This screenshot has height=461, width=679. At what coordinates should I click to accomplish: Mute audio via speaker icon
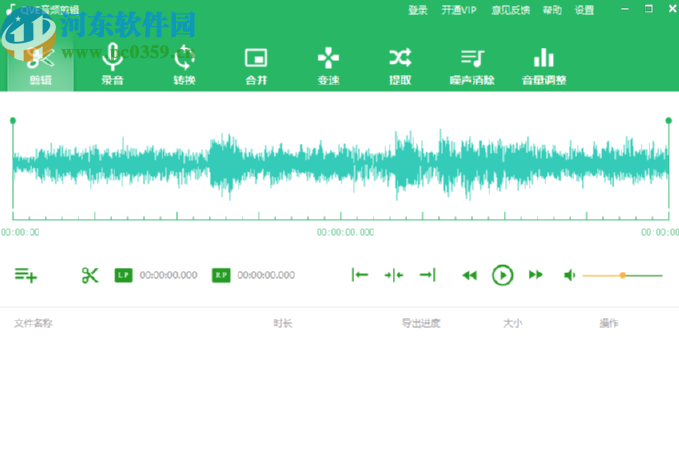click(569, 275)
